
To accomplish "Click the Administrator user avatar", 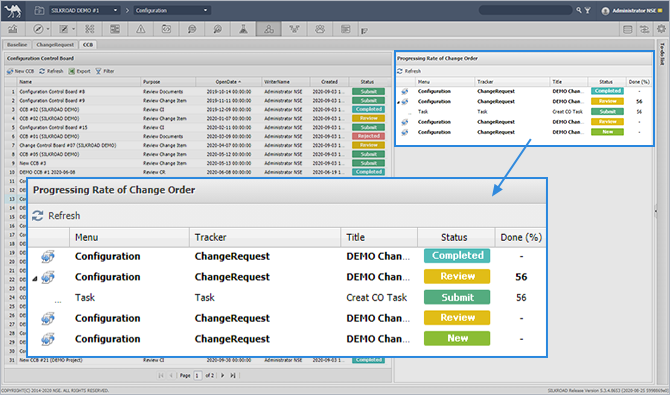I will coord(605,11).
